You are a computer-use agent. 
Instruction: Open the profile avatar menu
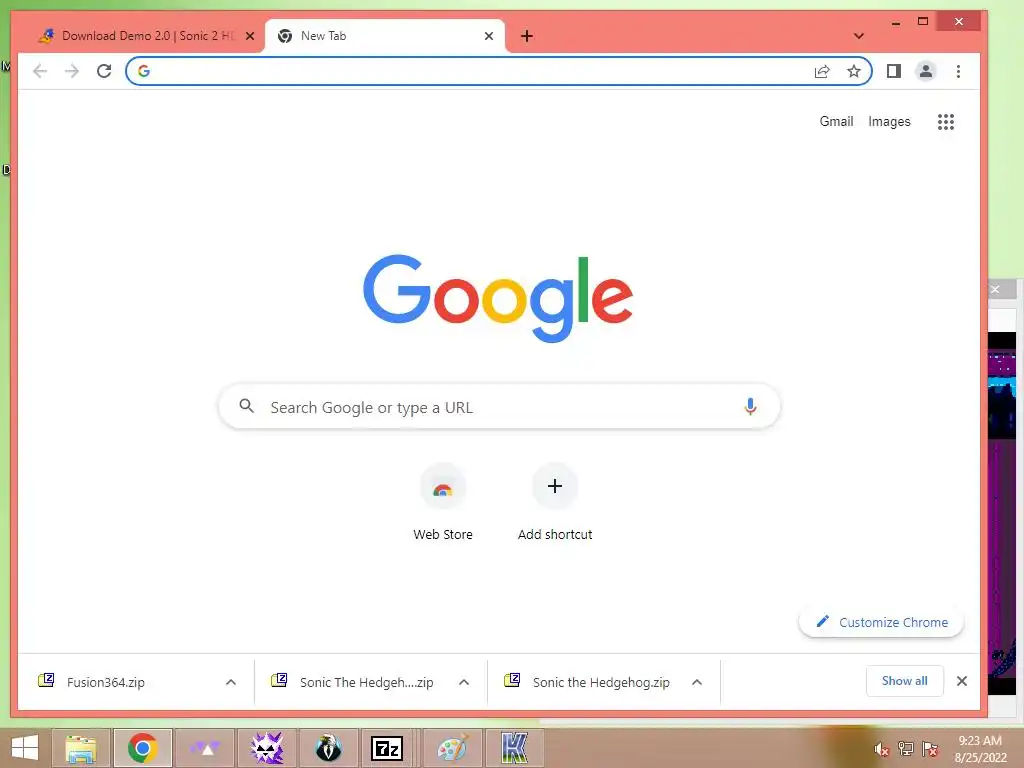(x=925, y=71)
